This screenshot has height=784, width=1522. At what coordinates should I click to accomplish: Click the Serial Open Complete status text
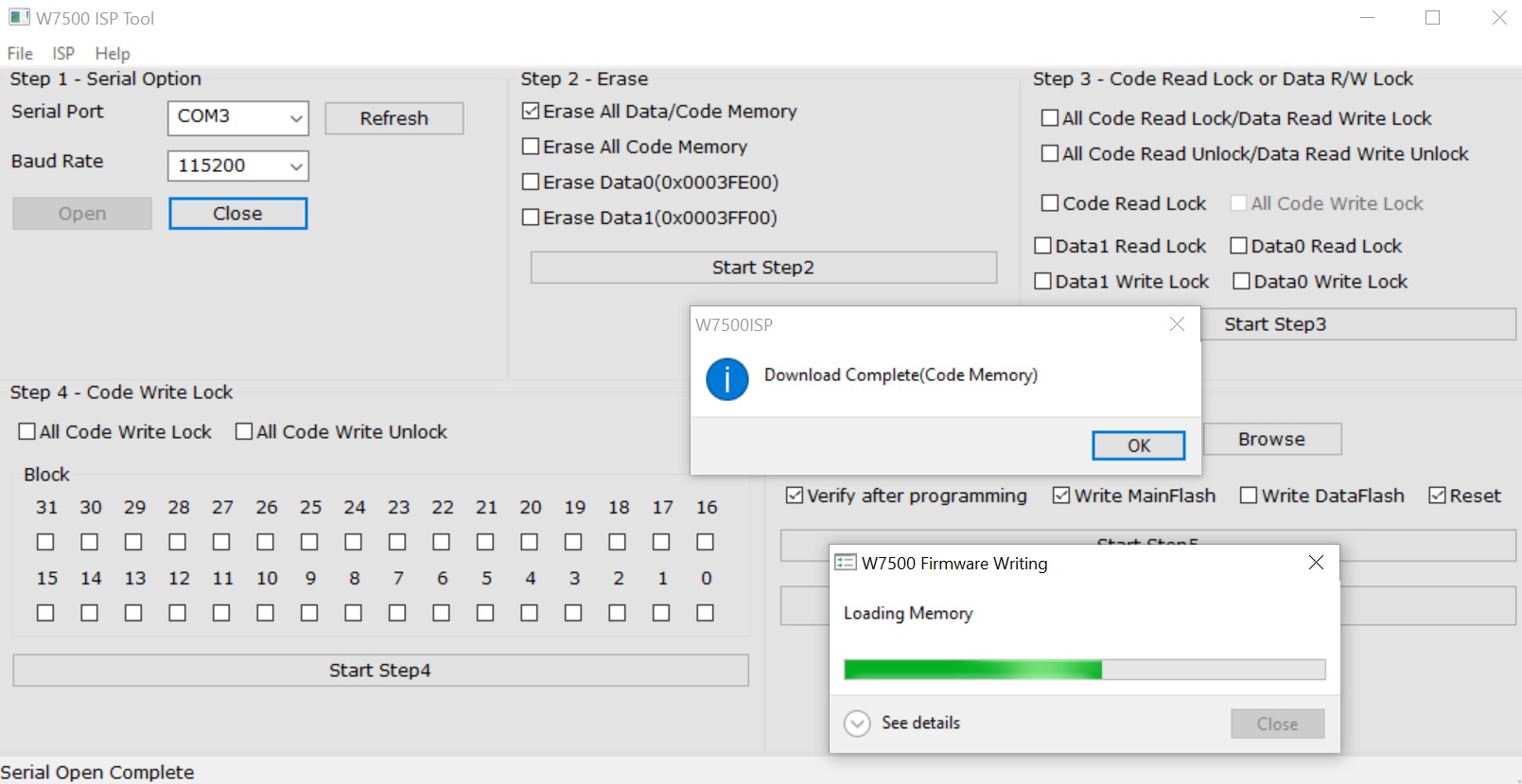[x=97, y=772]
